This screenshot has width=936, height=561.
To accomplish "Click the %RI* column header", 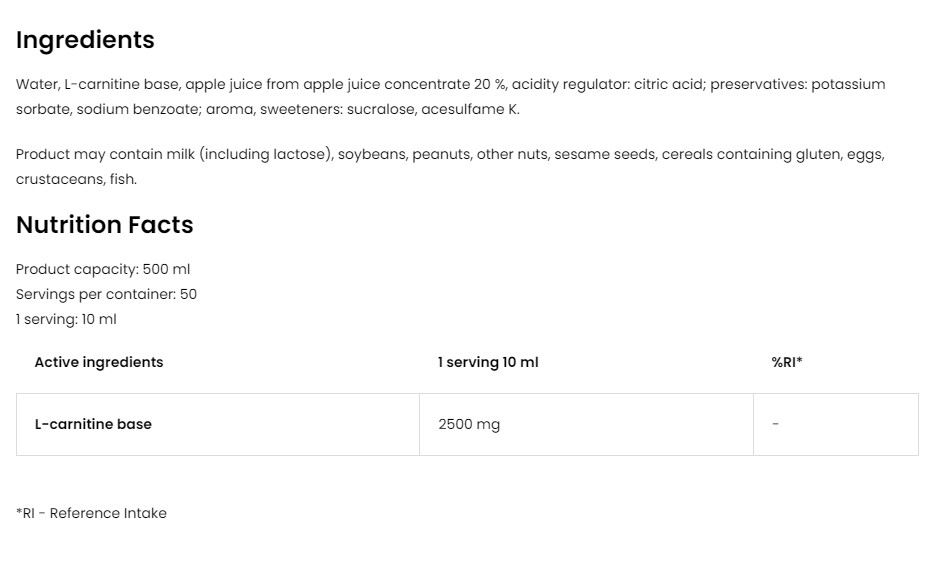I will [x=787, y=362].
